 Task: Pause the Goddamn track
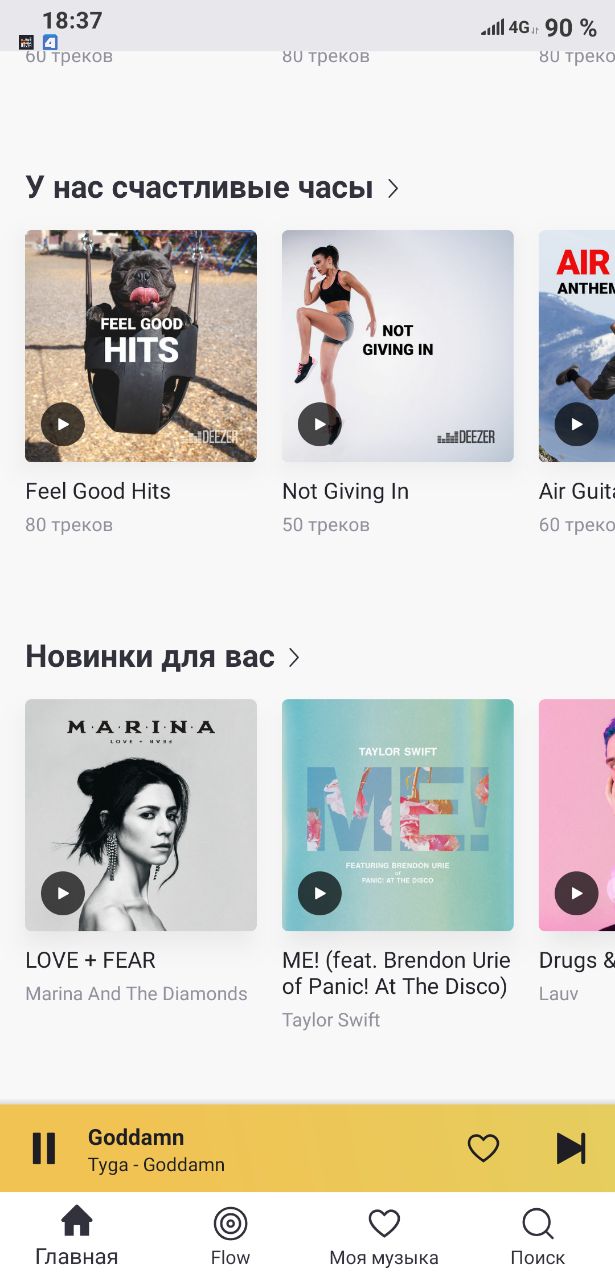click(x=44, y=1148)
